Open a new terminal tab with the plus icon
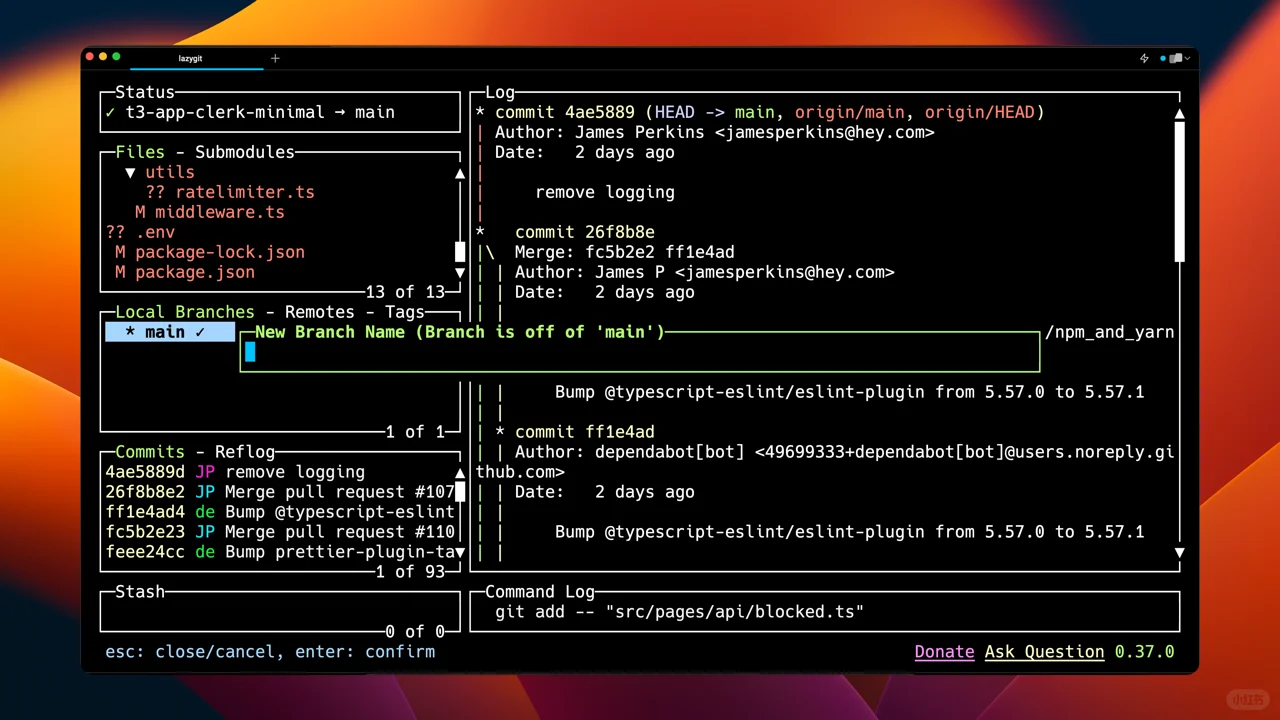Screen dimensions: 1280x720 [x=275, y=58]
